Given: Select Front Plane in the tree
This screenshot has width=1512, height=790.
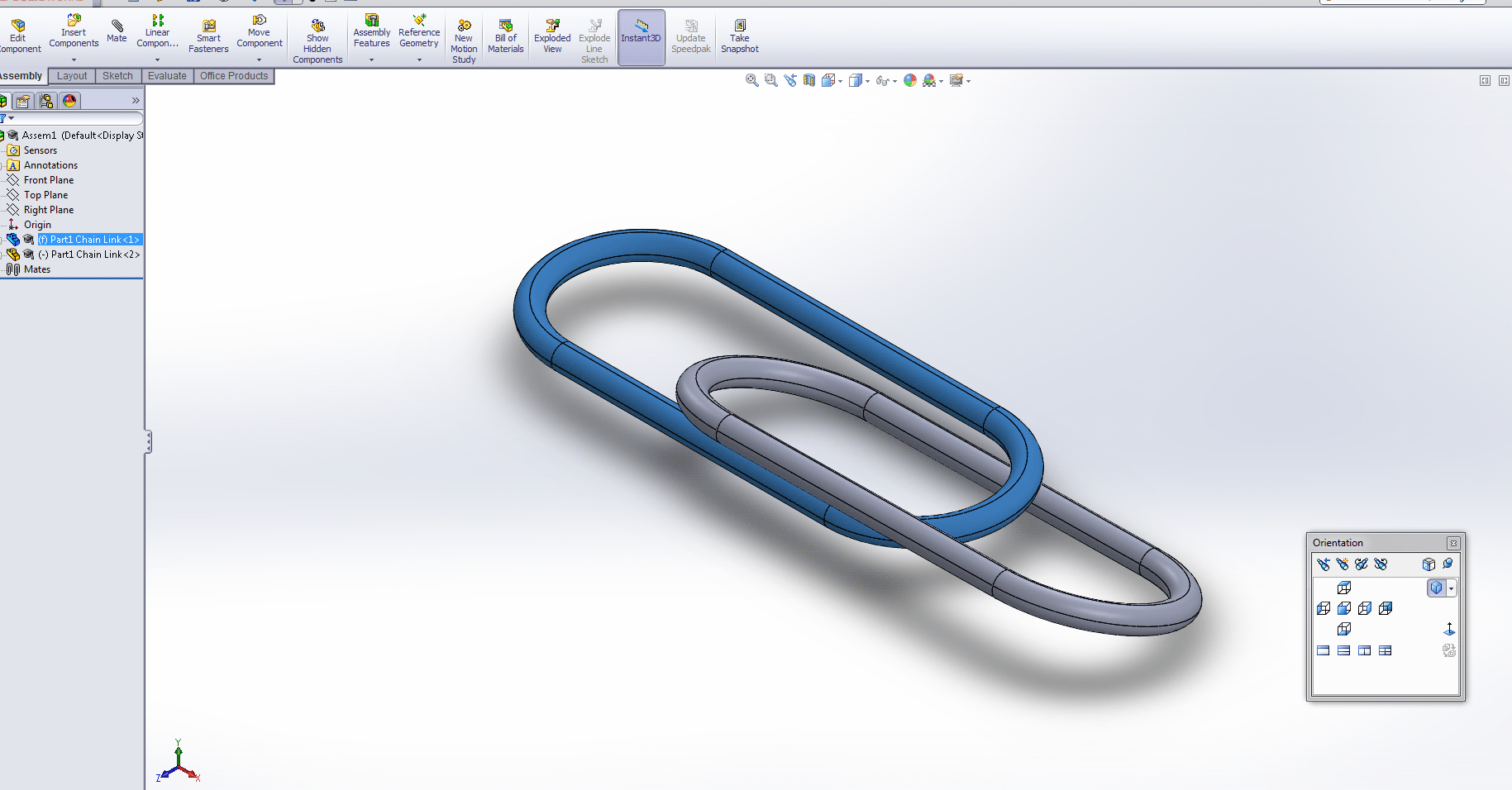Looking at the screenshot, I should click(x=49, y=180).
